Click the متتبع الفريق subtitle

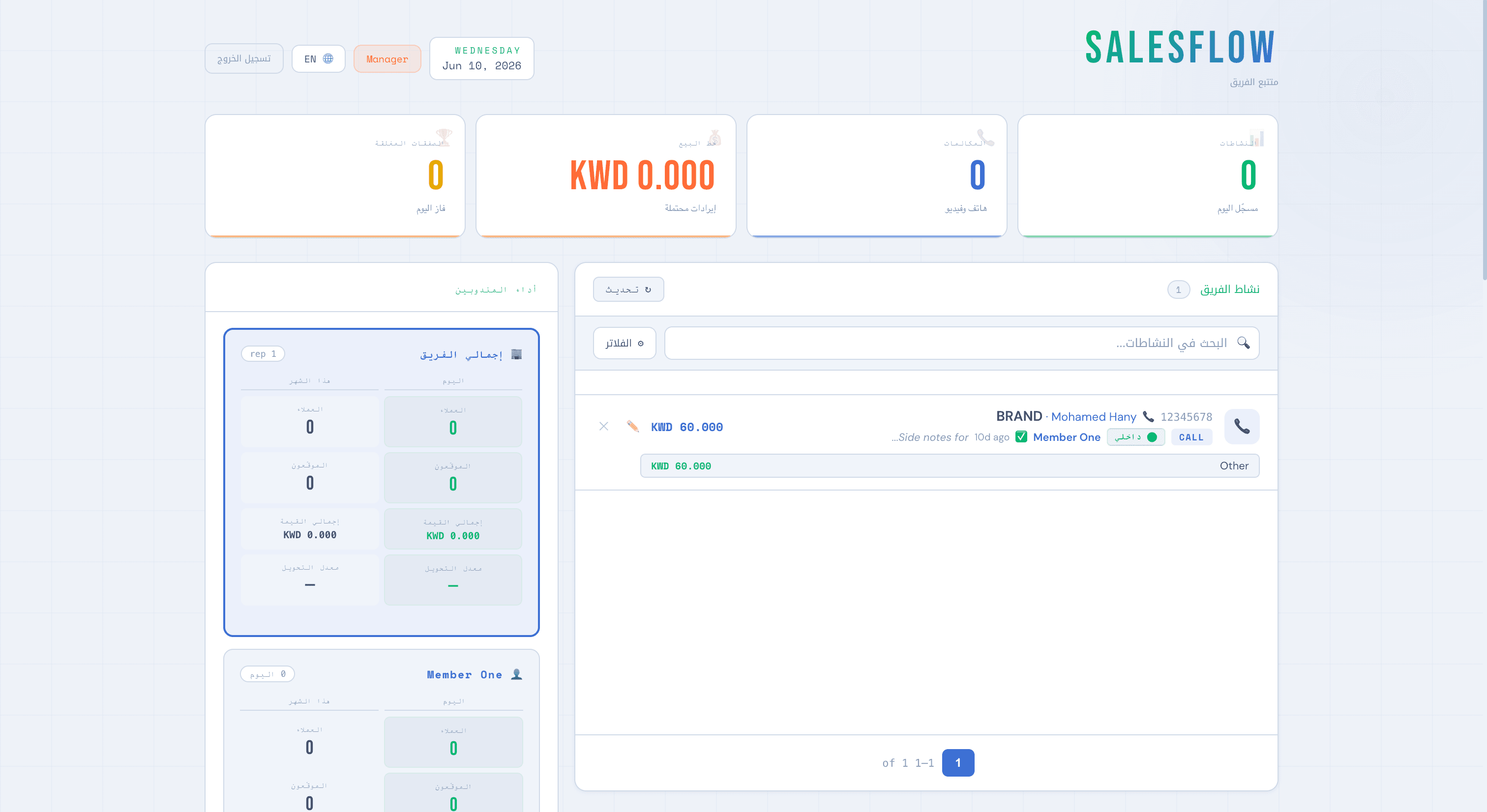point(1253,82)
